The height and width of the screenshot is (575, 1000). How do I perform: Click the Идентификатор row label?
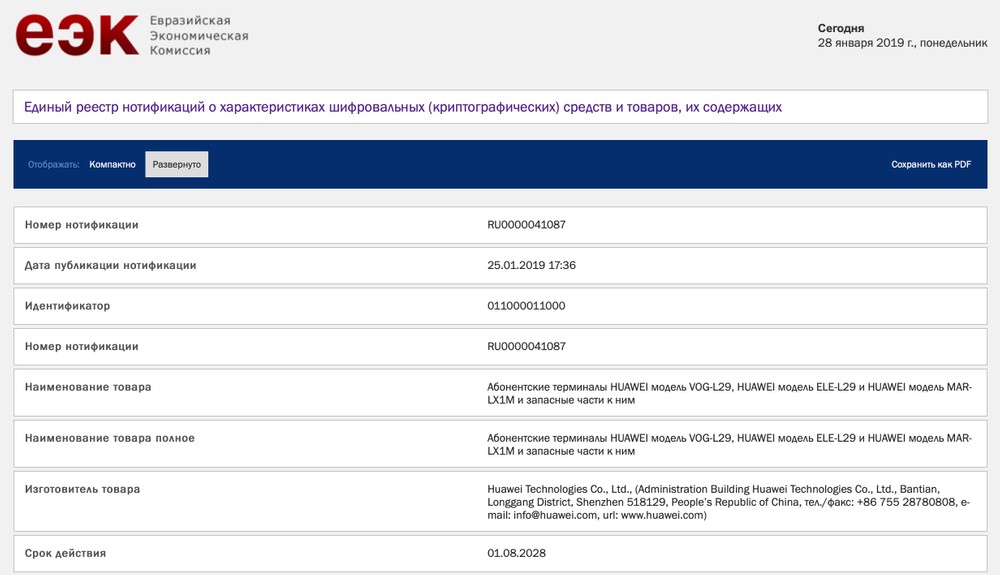(68, 306)
